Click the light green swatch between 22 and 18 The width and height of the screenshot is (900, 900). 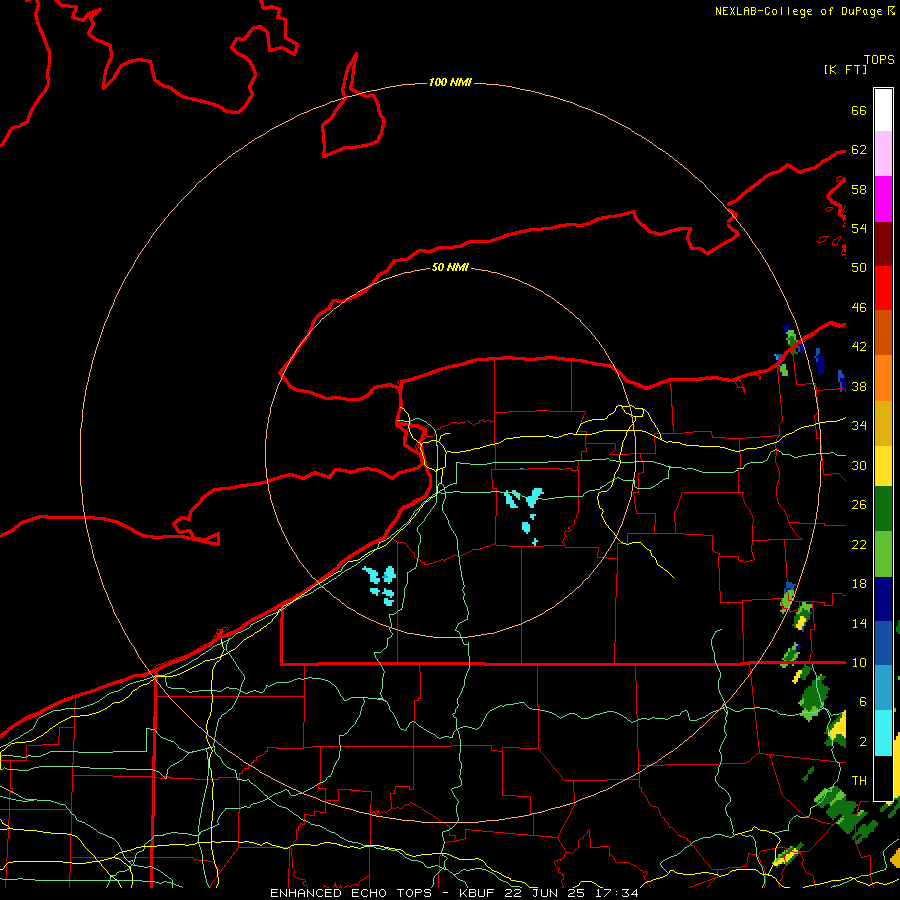point(883,554)
